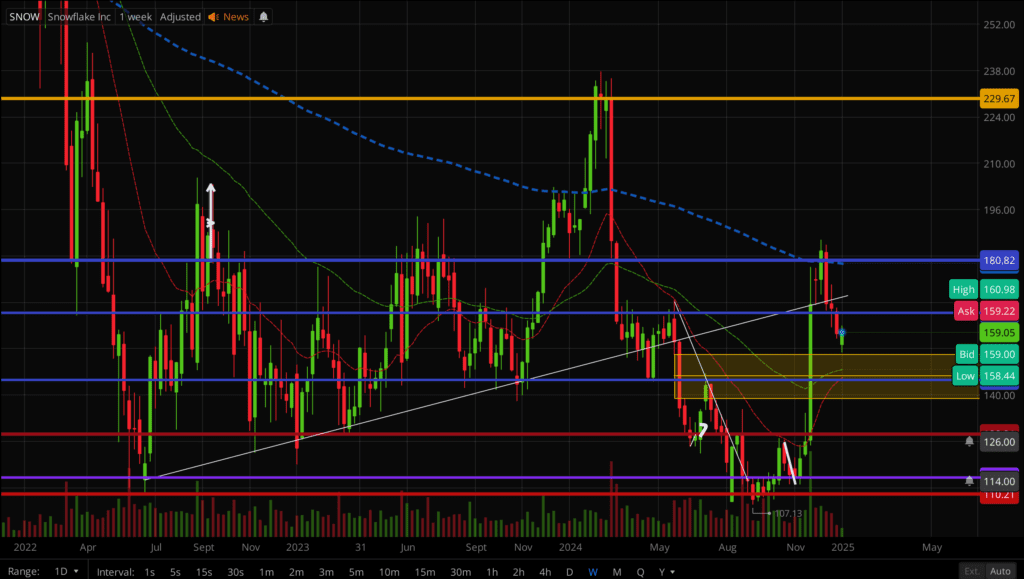Open the Range 1D dropdown

point(65,571)
